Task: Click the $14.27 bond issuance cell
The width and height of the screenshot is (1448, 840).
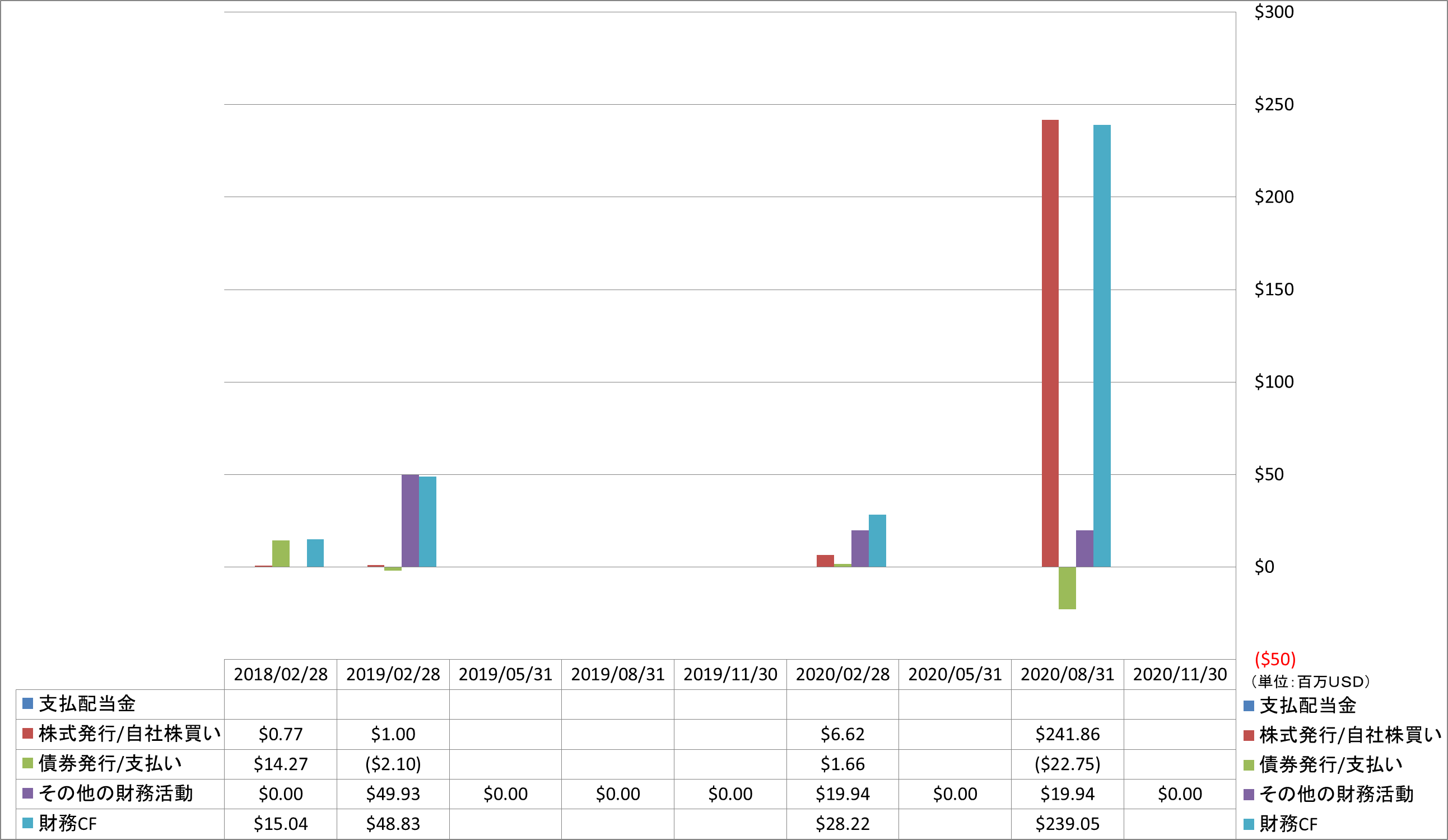Action: point(281,764)
